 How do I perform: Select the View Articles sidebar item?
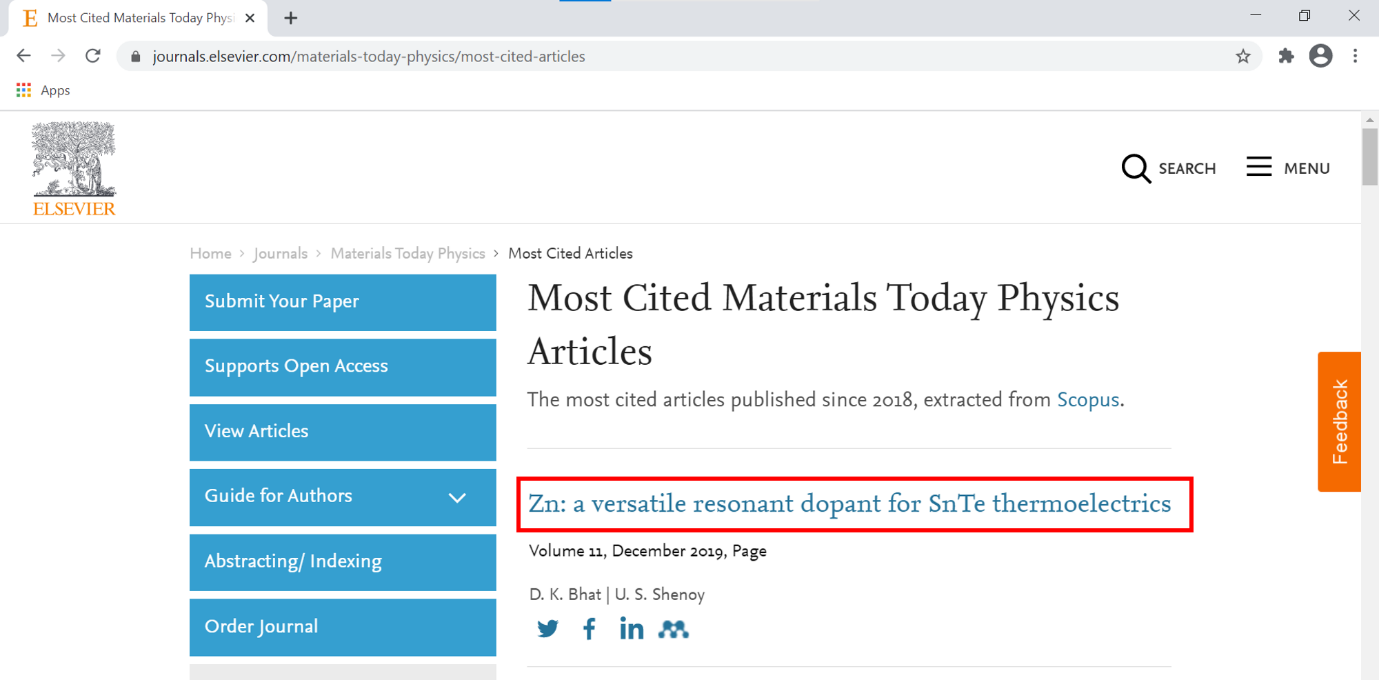click(x=343, y=432)
